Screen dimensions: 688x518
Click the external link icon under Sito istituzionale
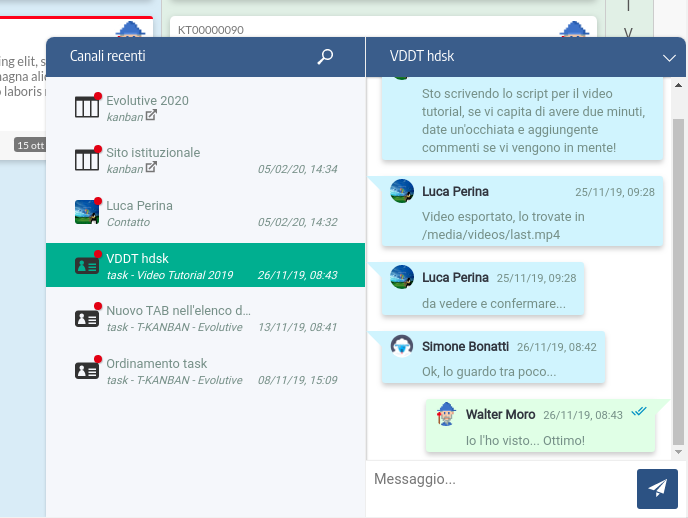[152, 168]
